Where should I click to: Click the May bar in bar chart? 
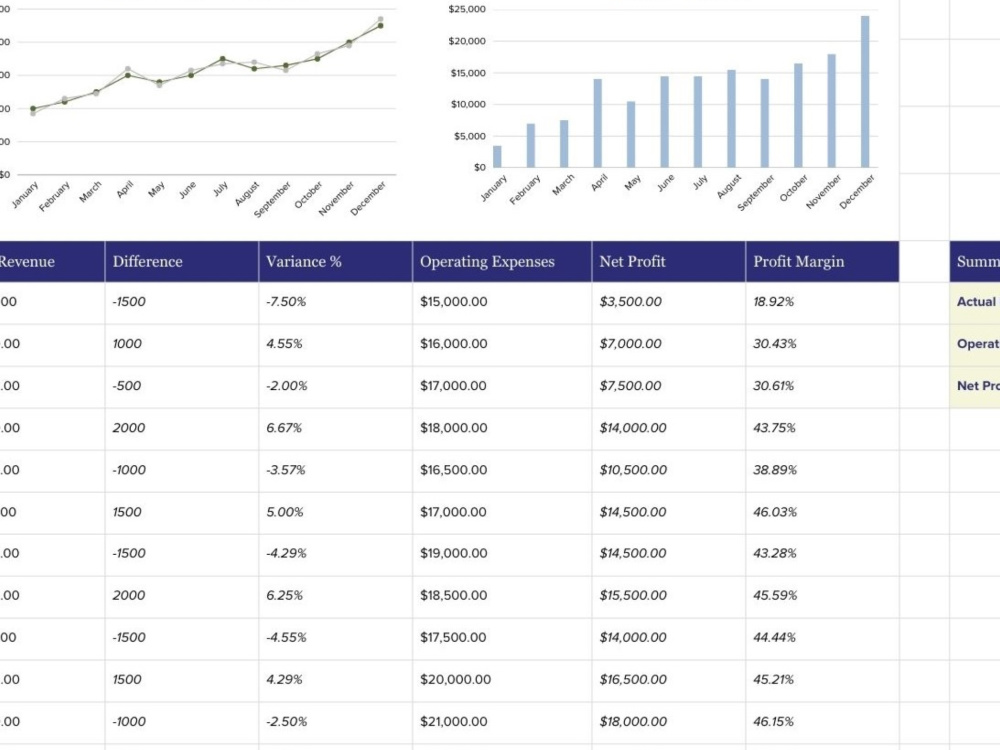tap(631, 135)
